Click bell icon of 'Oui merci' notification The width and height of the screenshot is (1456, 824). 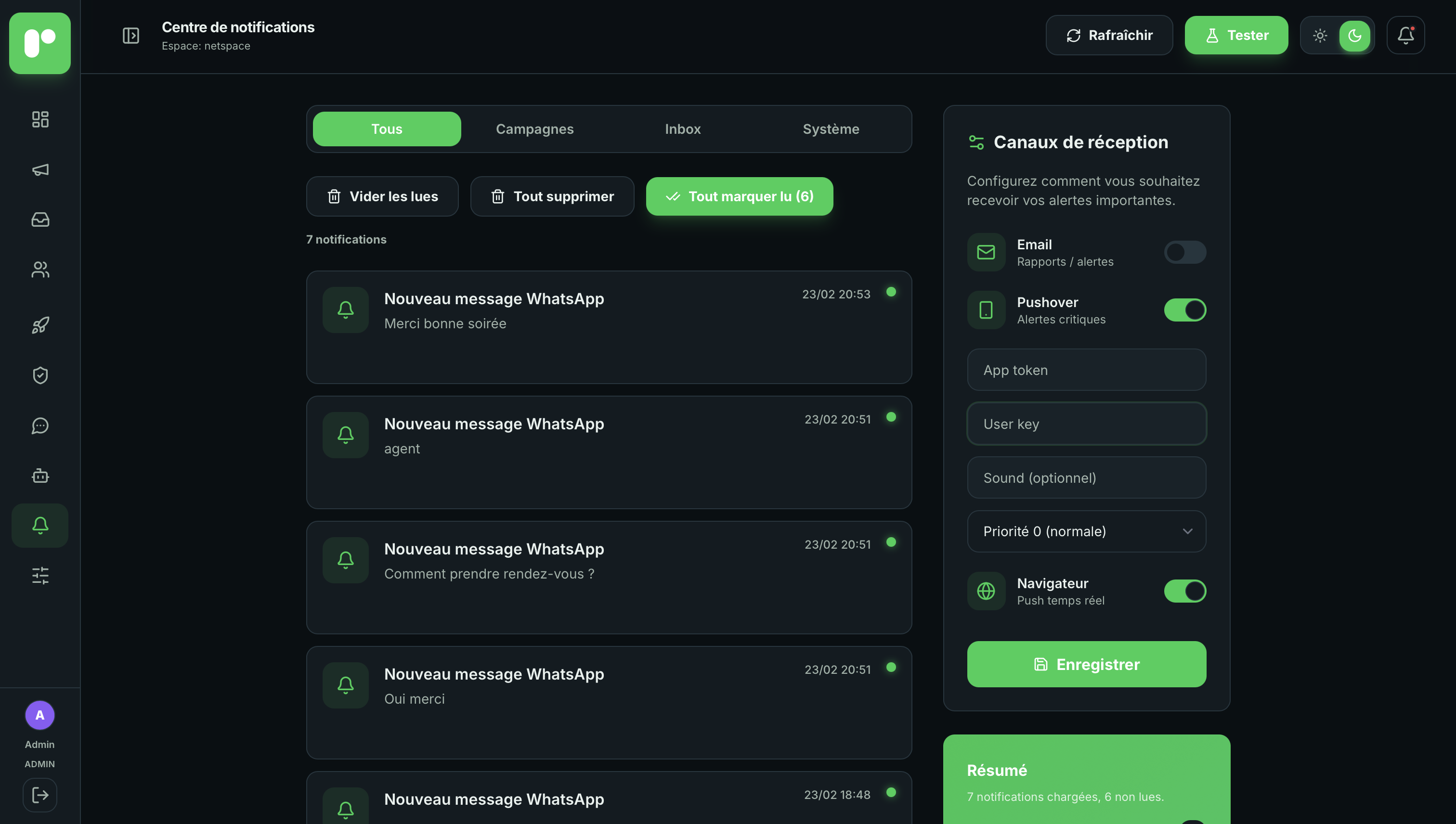[346, 685]
